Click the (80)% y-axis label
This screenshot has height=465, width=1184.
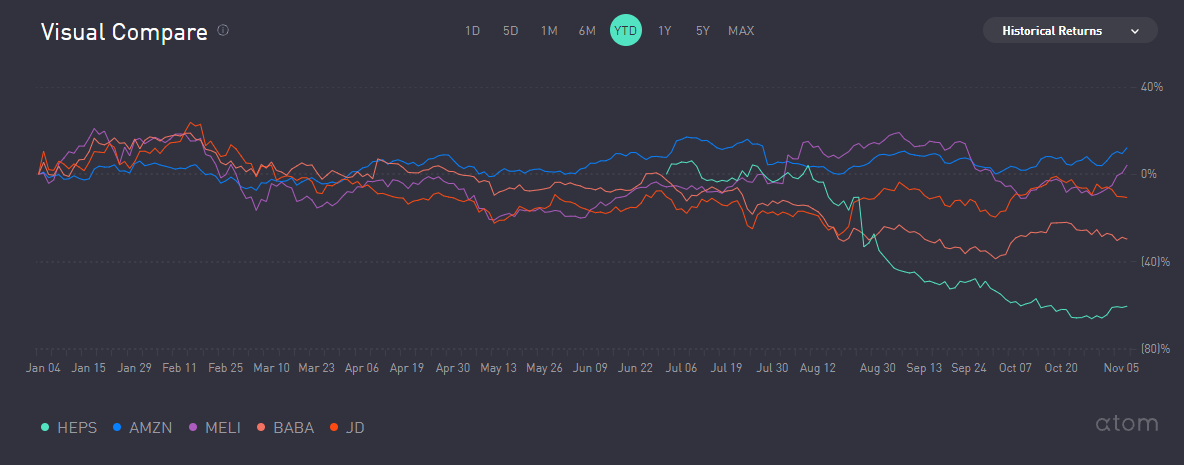[x=1155, y=349]
